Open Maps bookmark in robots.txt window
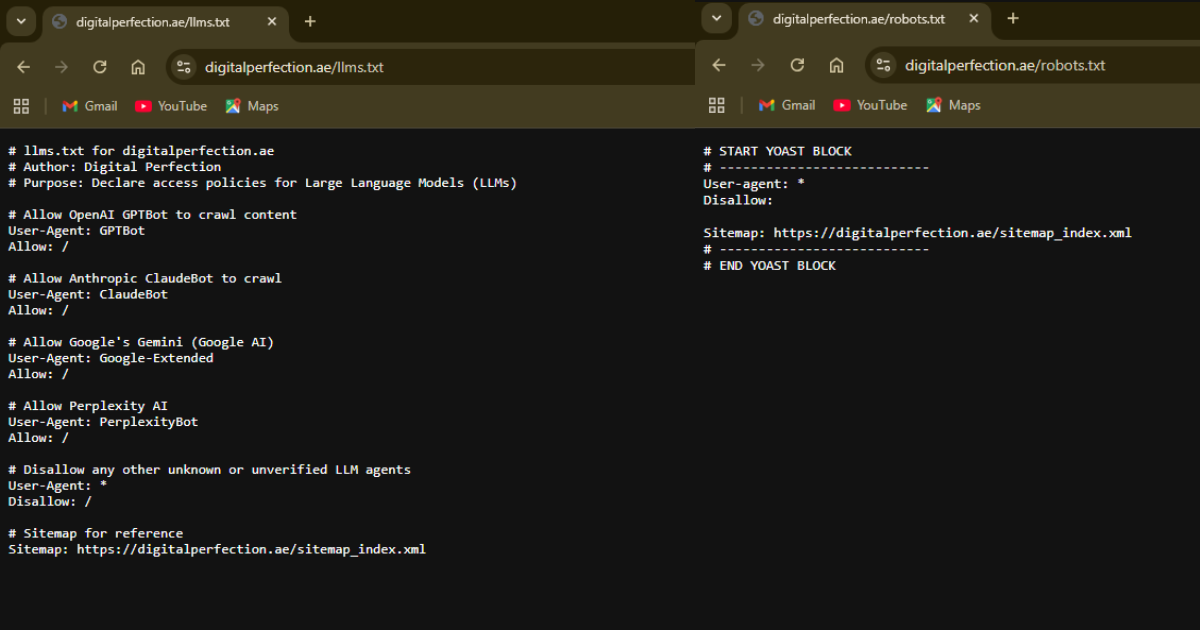This screenshot has height=630, width=1200. tap(953, 105)
